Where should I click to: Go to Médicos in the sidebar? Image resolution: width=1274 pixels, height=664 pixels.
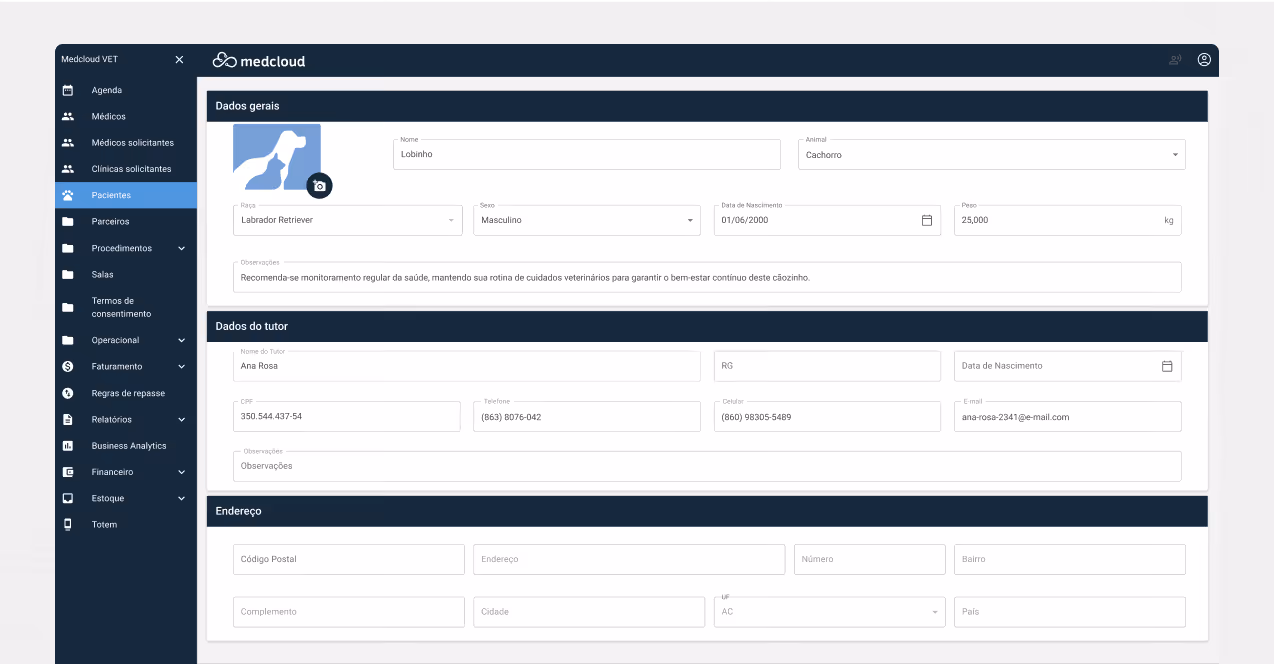click(x=126, y=116)
